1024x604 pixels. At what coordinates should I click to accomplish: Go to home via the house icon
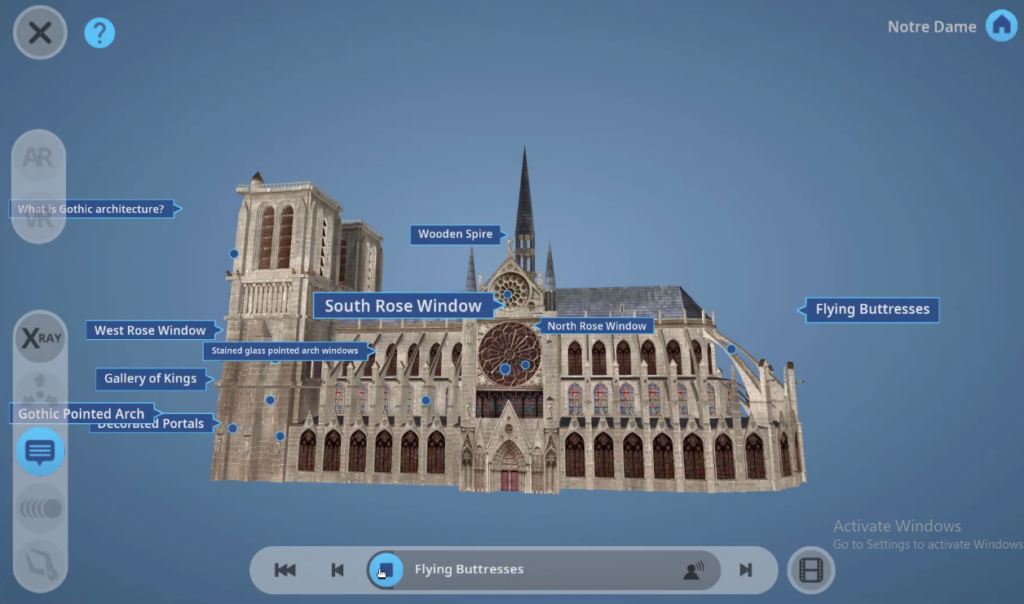point(1001,26)
